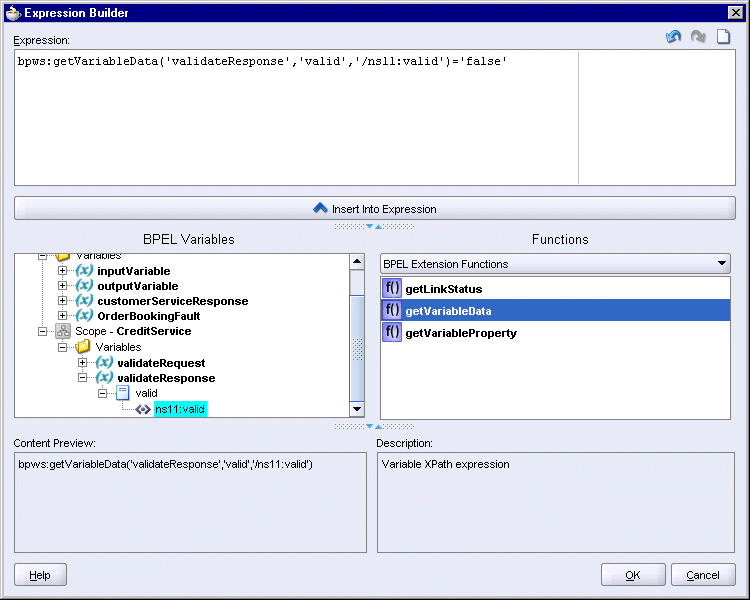Click the customerServiceResponse variable icon
This screenshot has height=600, width=750.
(x=84, y=300)
